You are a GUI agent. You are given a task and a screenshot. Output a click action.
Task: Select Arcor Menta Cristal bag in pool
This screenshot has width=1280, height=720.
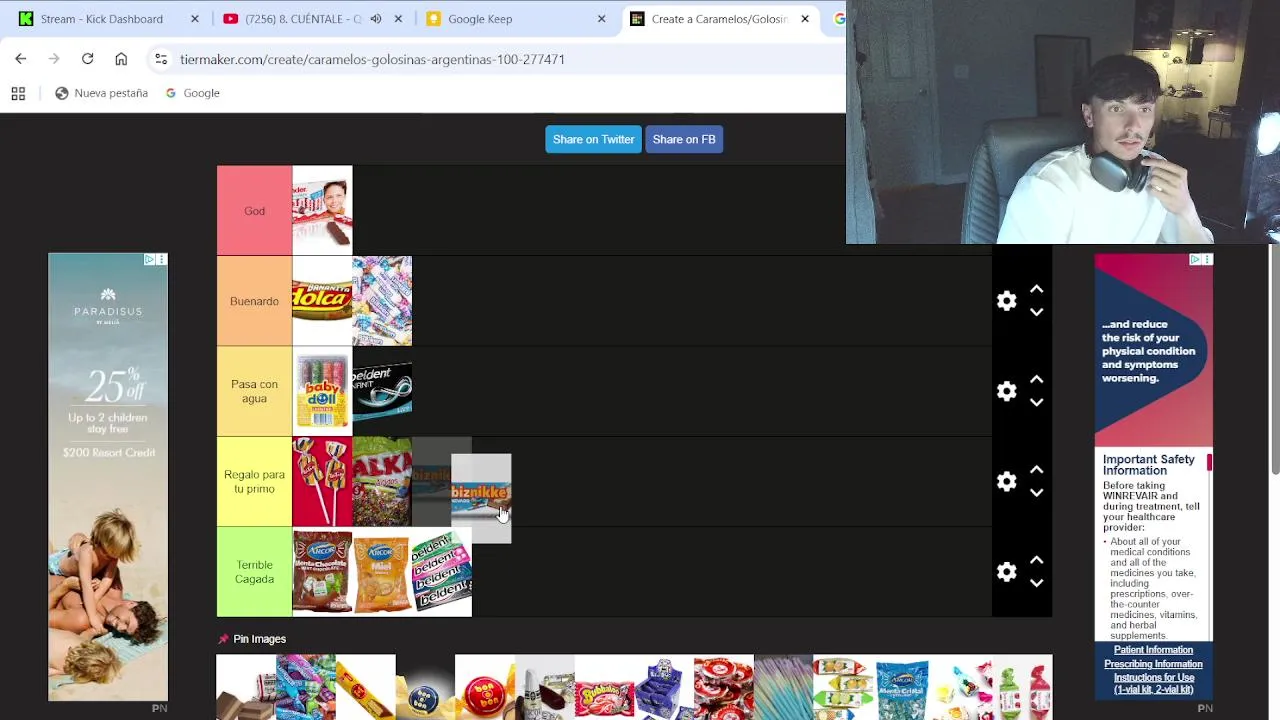[x=903, y=688]
